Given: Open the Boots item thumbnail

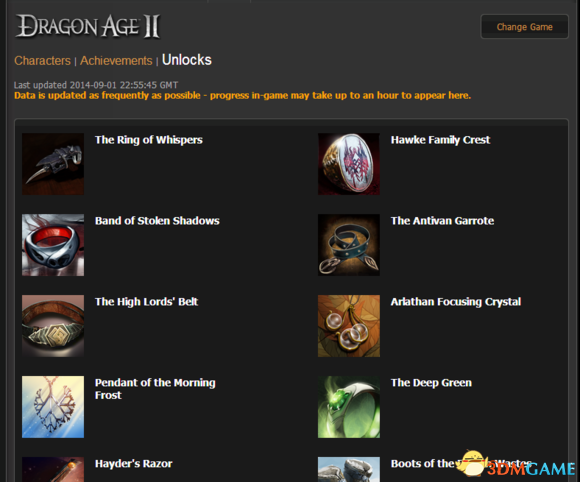Looking at the screenshot, I should click(x=349, y=469).
